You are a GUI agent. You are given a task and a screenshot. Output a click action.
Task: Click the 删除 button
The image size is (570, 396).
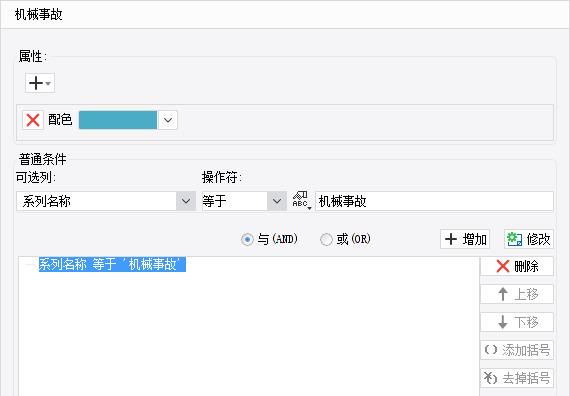[517, 266]
